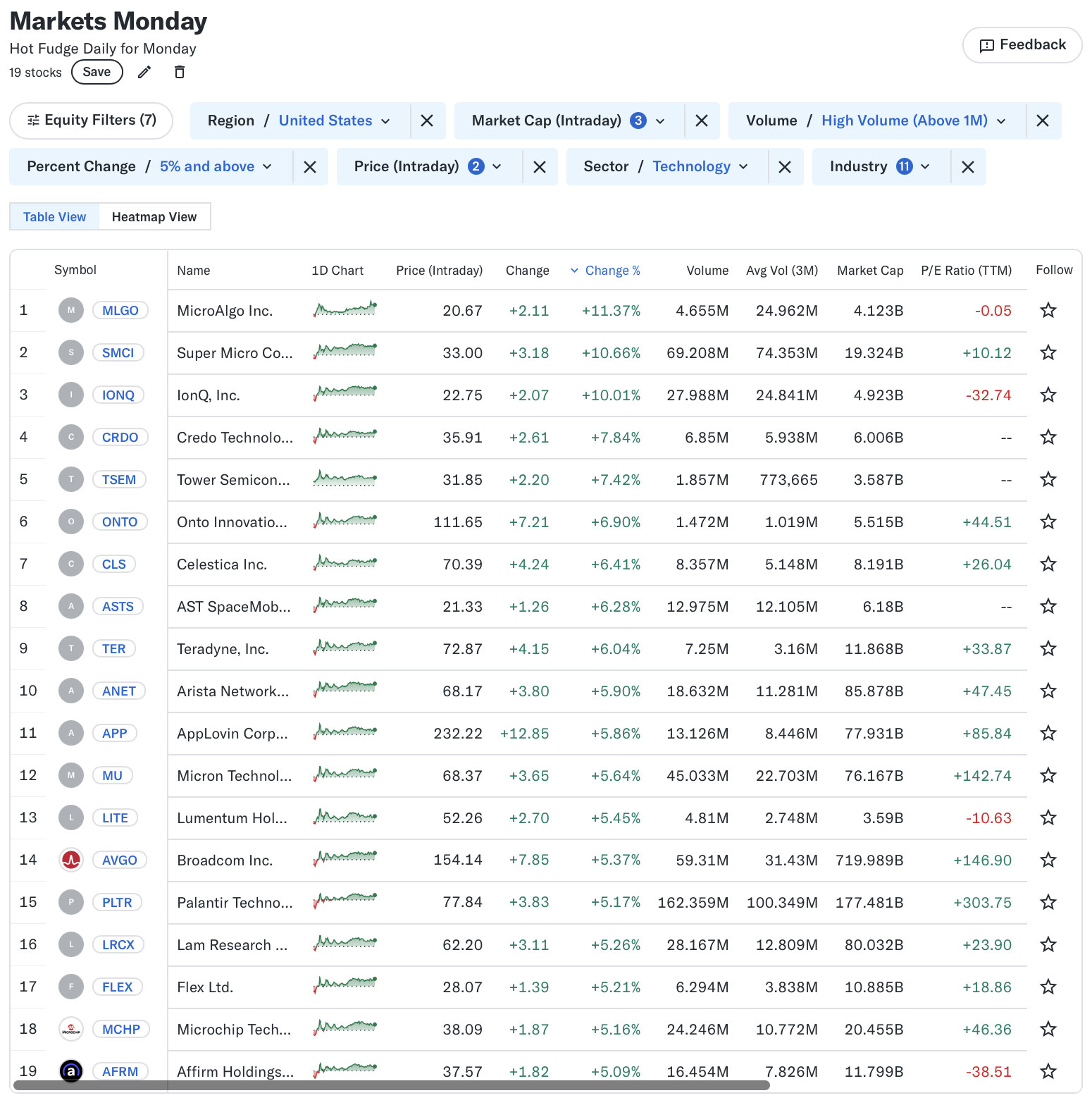This screenshot has width=1092, height=1105.
Task: Open the Sector Technology dropdown
Action: [667, 167]
